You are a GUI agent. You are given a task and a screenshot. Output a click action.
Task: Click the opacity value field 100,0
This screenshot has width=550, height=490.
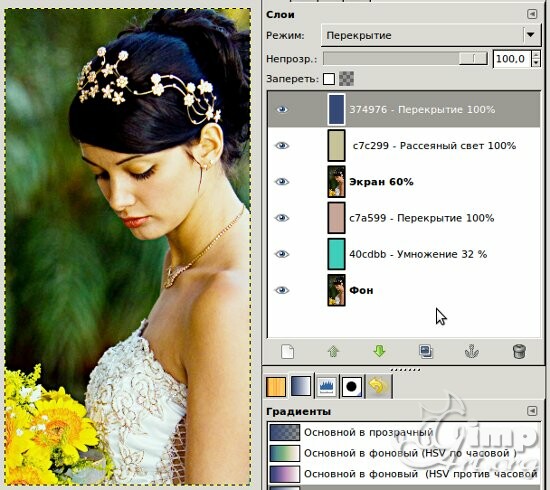point(512,59)
